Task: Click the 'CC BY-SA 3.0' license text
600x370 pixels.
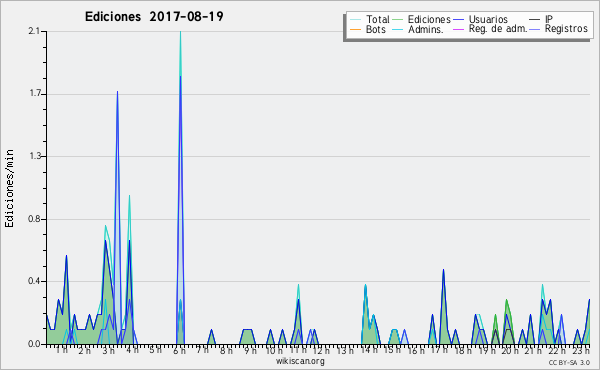Action: click(x=569, y=362)
